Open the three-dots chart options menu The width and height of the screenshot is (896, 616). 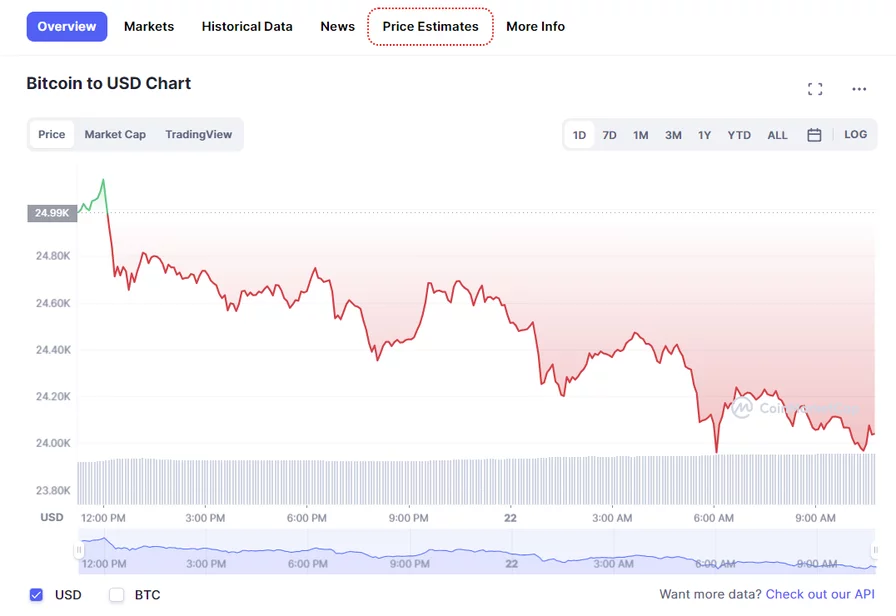click(859, 89)
